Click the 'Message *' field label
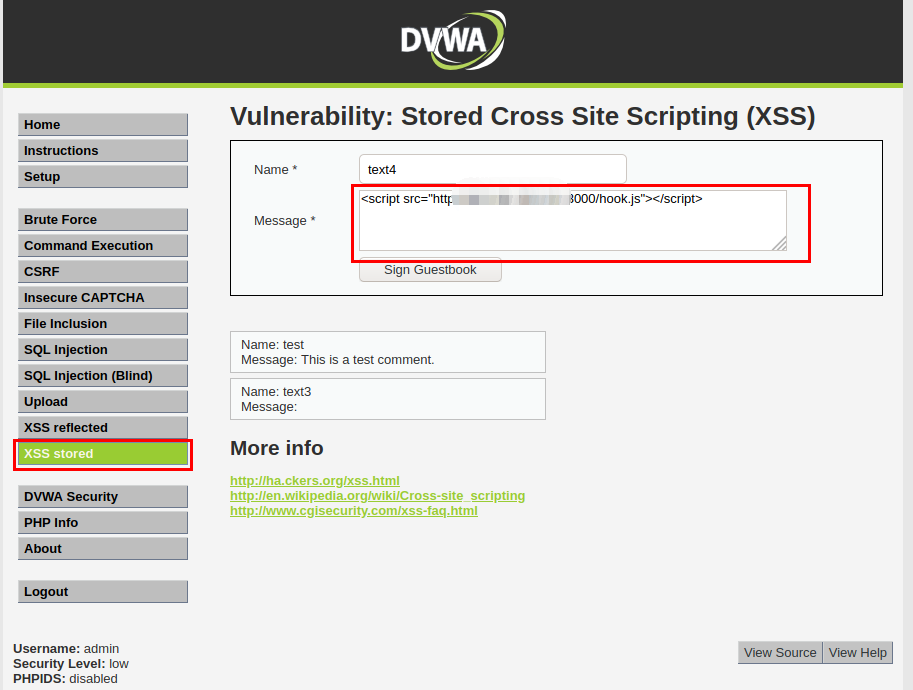The height and width of the screenshot is (690, 913). [x=285, y=221]
